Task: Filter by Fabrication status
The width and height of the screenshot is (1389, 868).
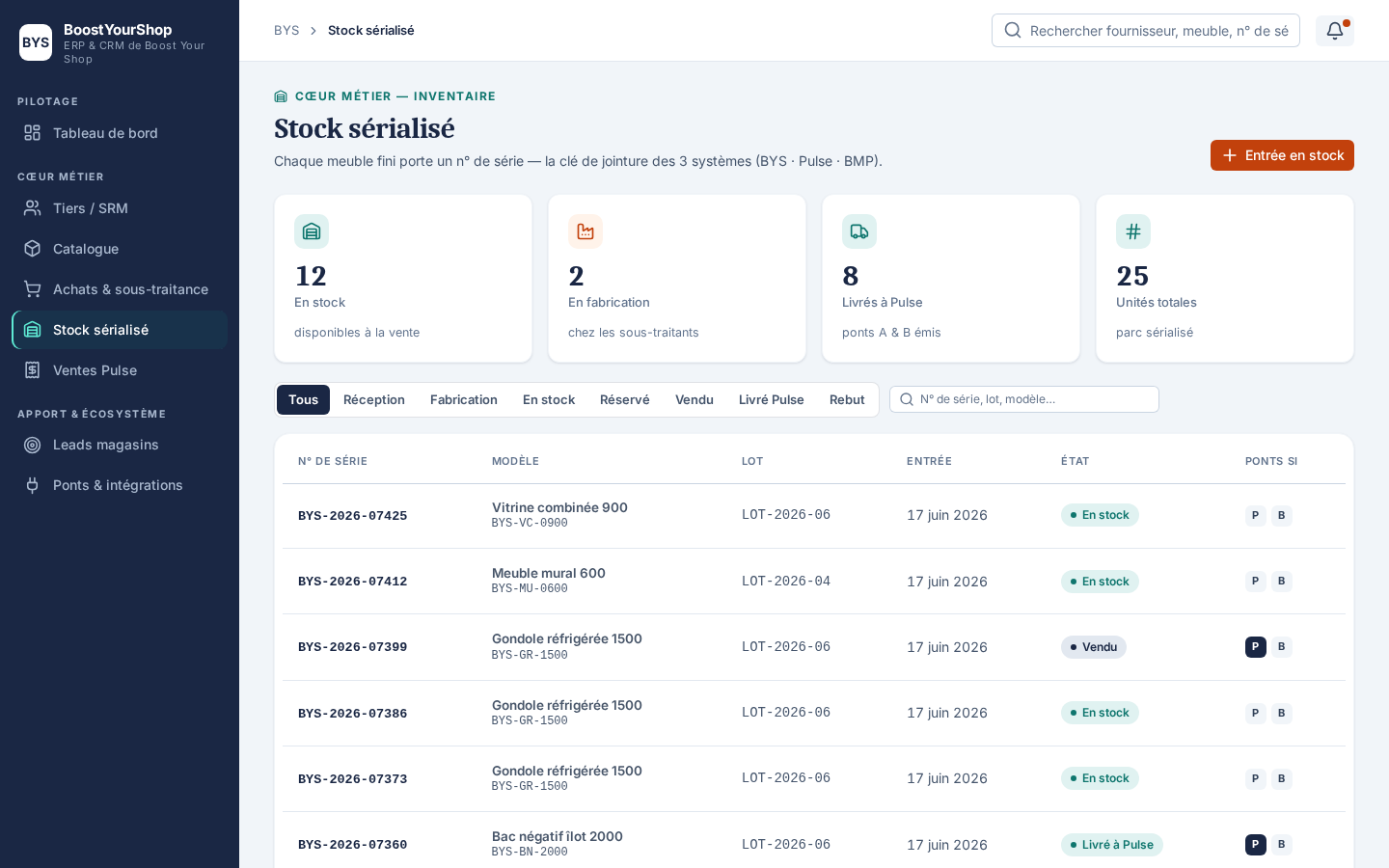Action: click(464, 399)
